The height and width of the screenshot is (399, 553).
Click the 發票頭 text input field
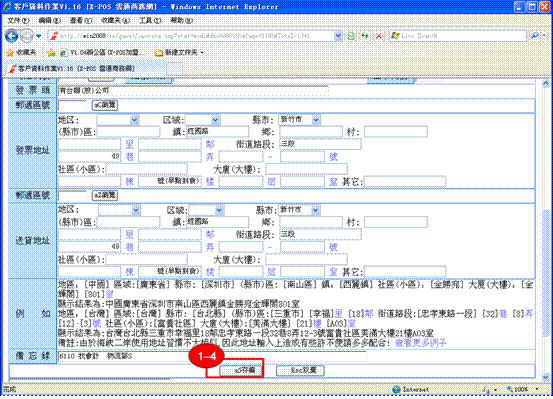pyautogui.click(x=193, y=91)
